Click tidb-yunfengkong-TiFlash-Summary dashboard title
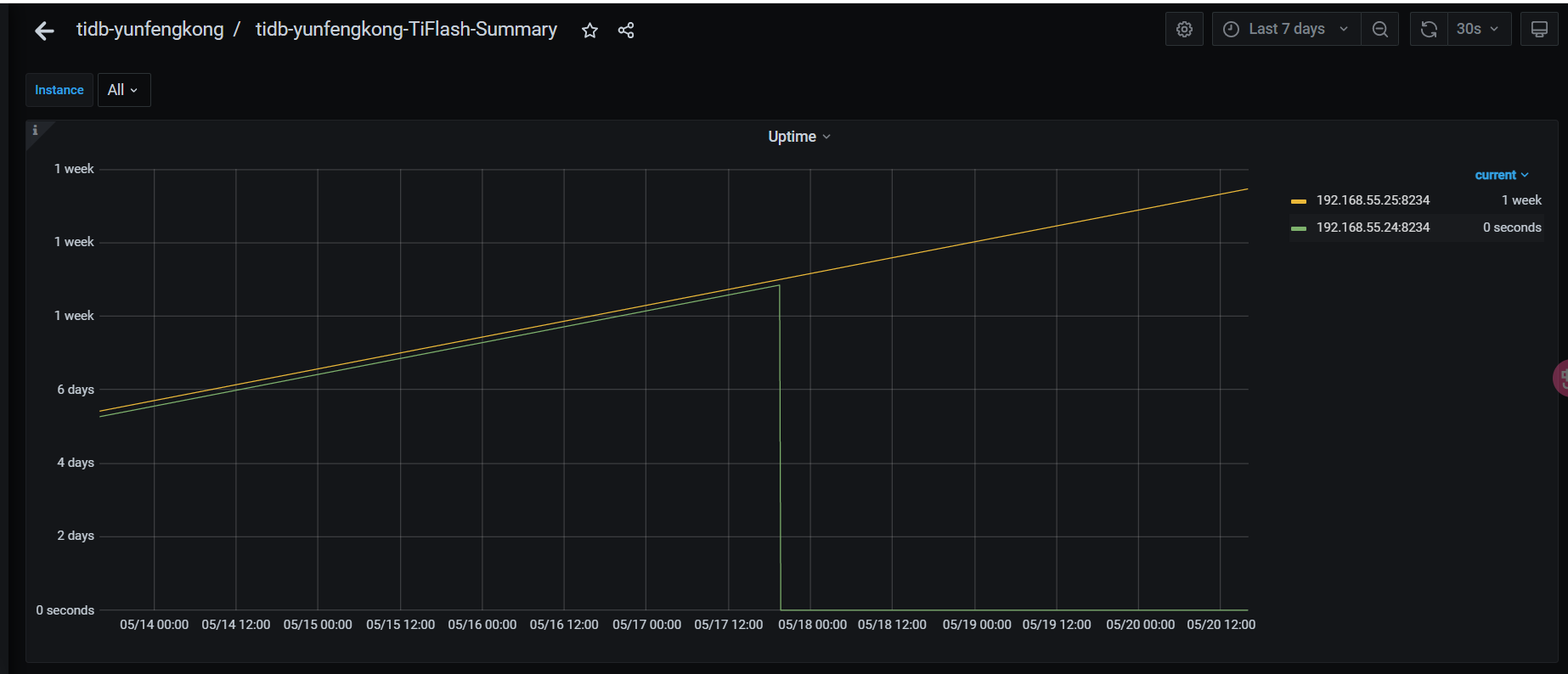 pos(406,30)
